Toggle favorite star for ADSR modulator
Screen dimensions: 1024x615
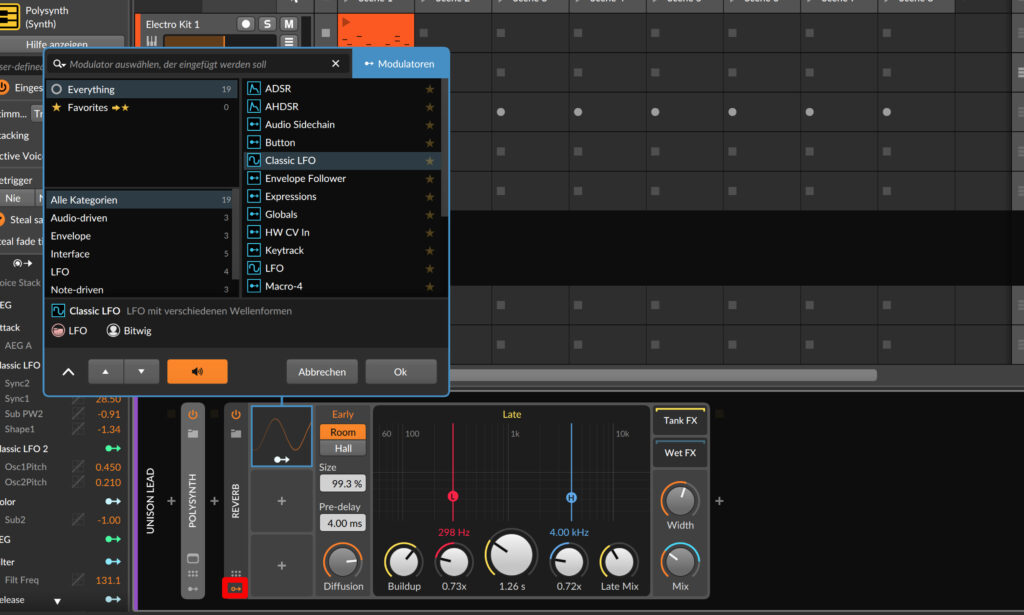coord(430,89)
